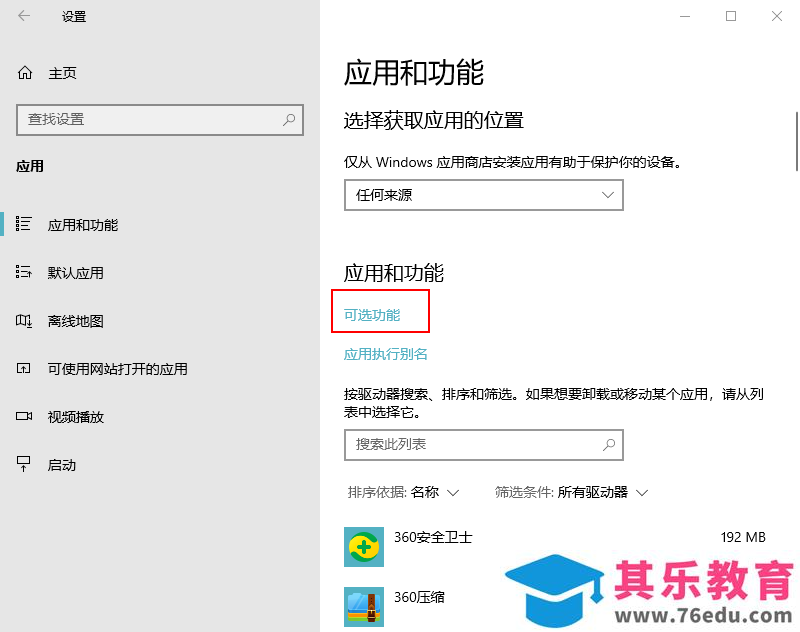Click the 主页 home icon
The image size is (800, 632).
23,72
